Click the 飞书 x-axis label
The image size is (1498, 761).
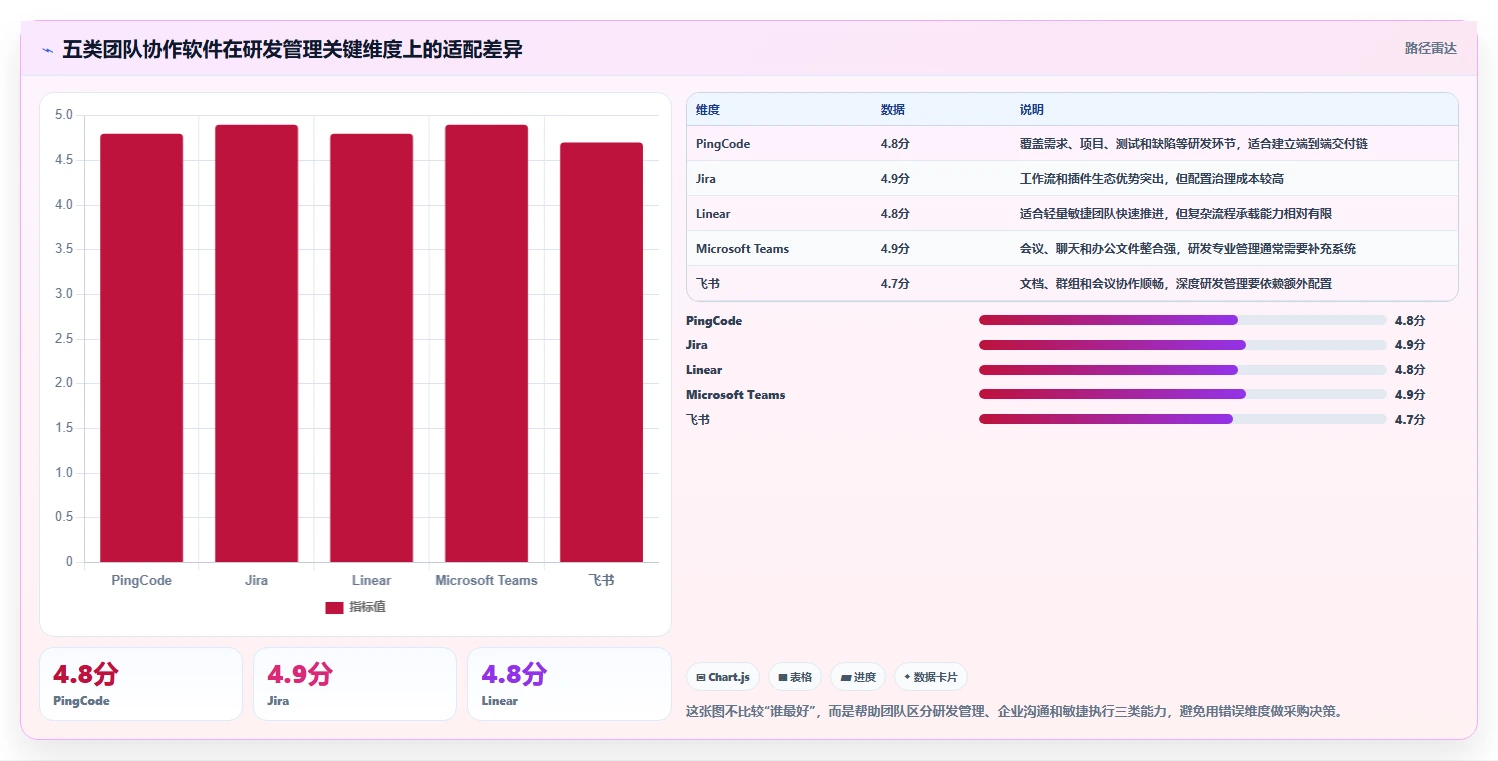(601, 581)
